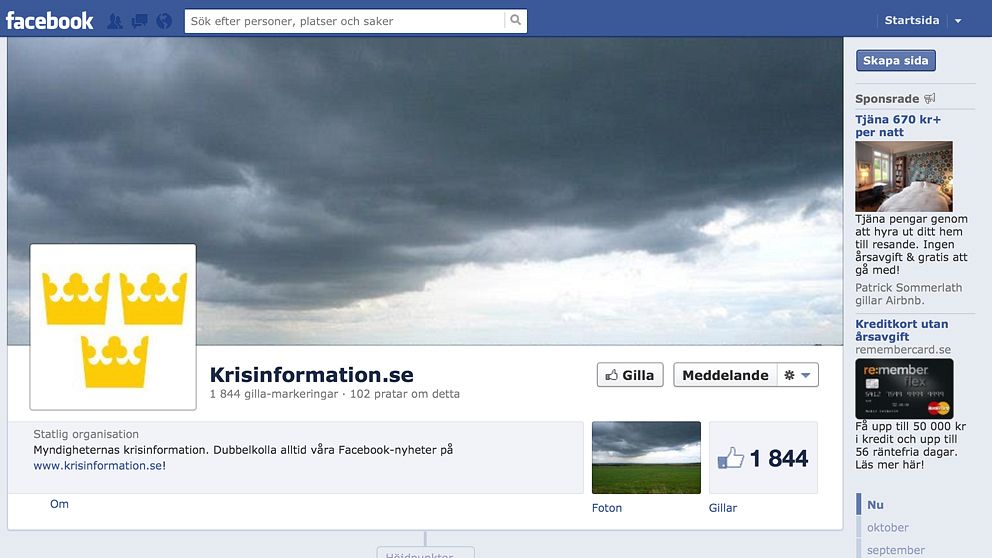The width and height of the screenshot is (992, 558).
Task: Click the 1 844 likes box
Action: [763, 457]
